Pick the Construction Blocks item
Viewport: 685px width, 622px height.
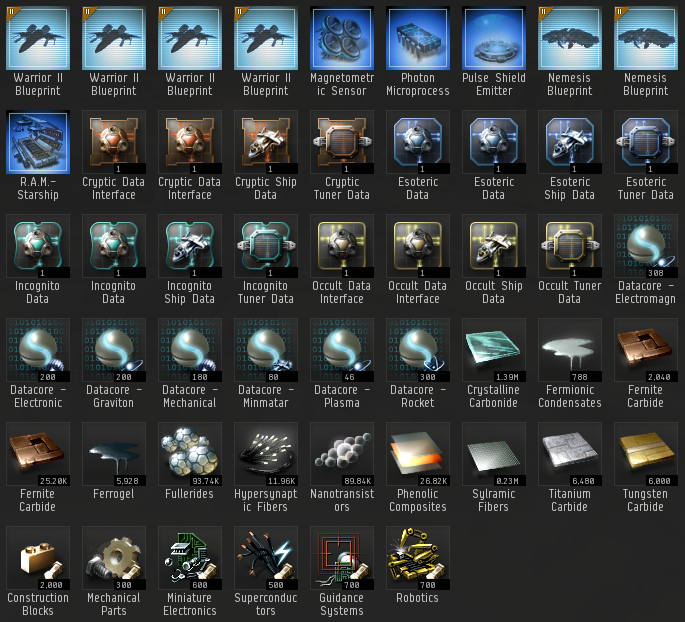pos(38,558)
